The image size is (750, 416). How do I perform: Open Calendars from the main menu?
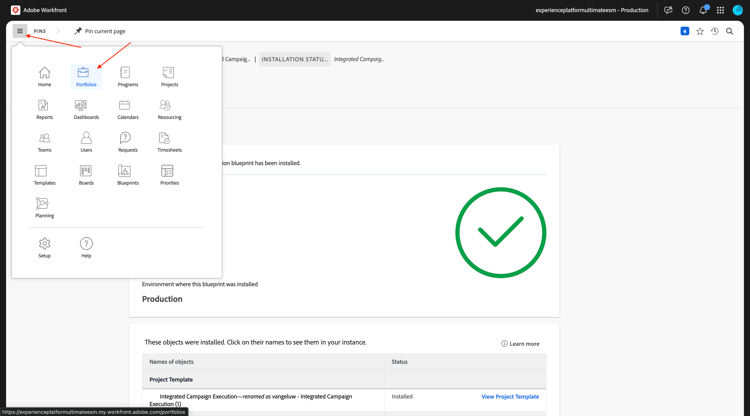pyautogui.click(x=128, y=109)
